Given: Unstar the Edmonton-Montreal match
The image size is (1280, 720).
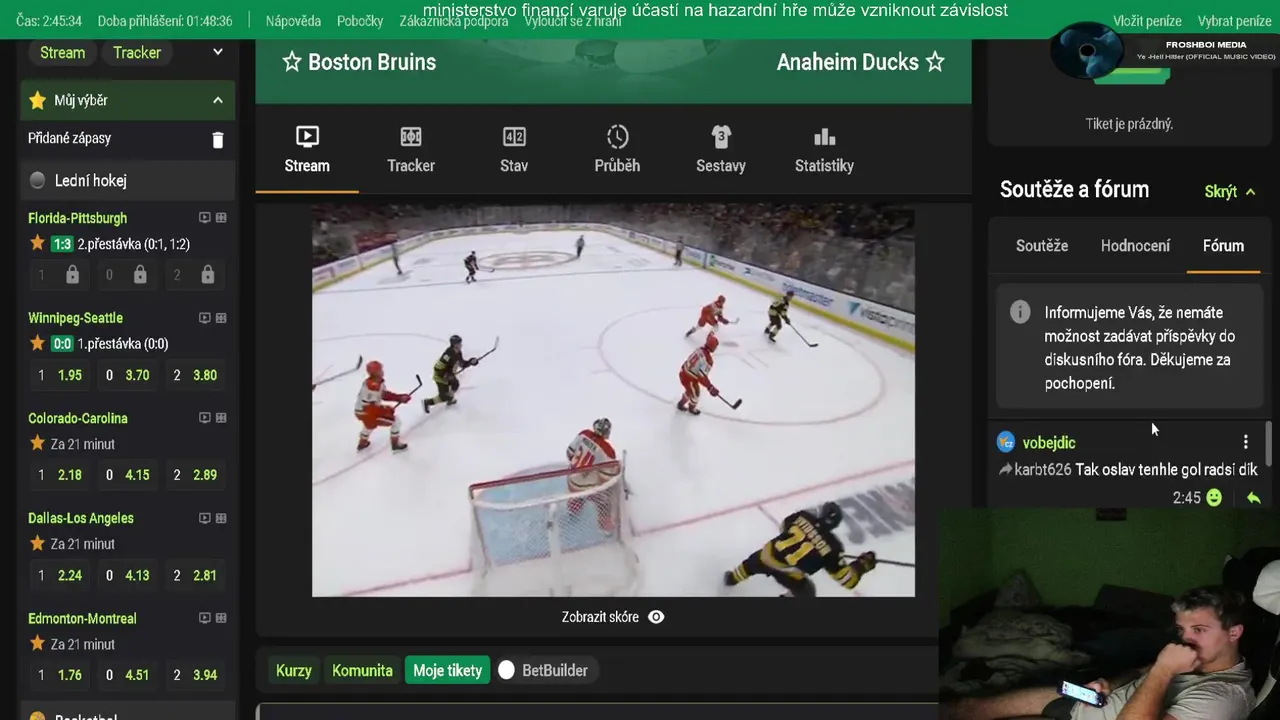Looking at the screenshot, I should point(38,643).
